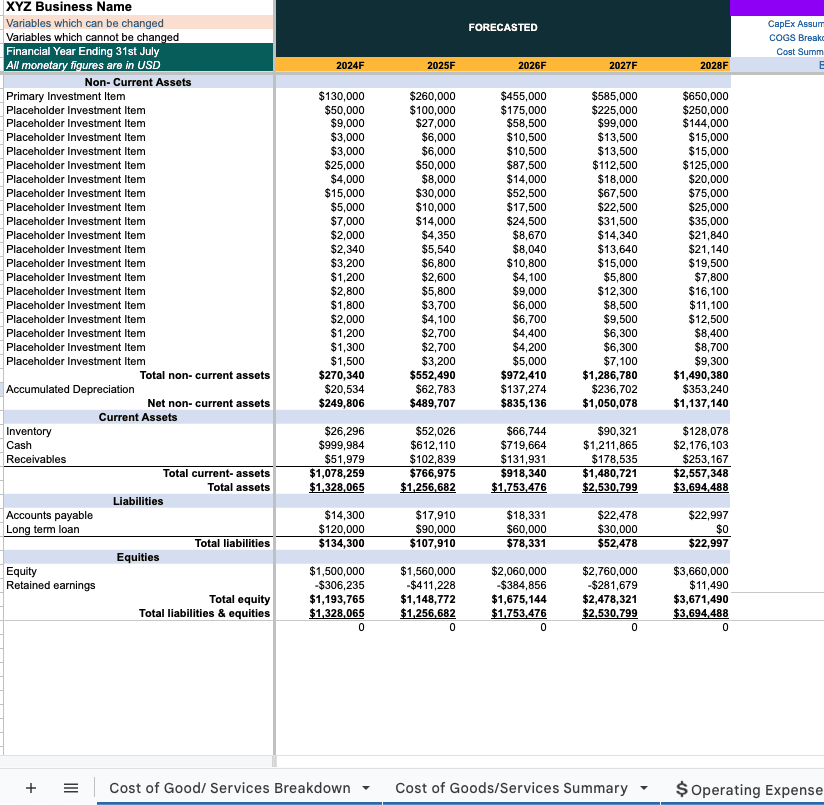Click the purple header cell at top right
The width and height of the screenshot is (824, 805).
[x=777, y=7]
